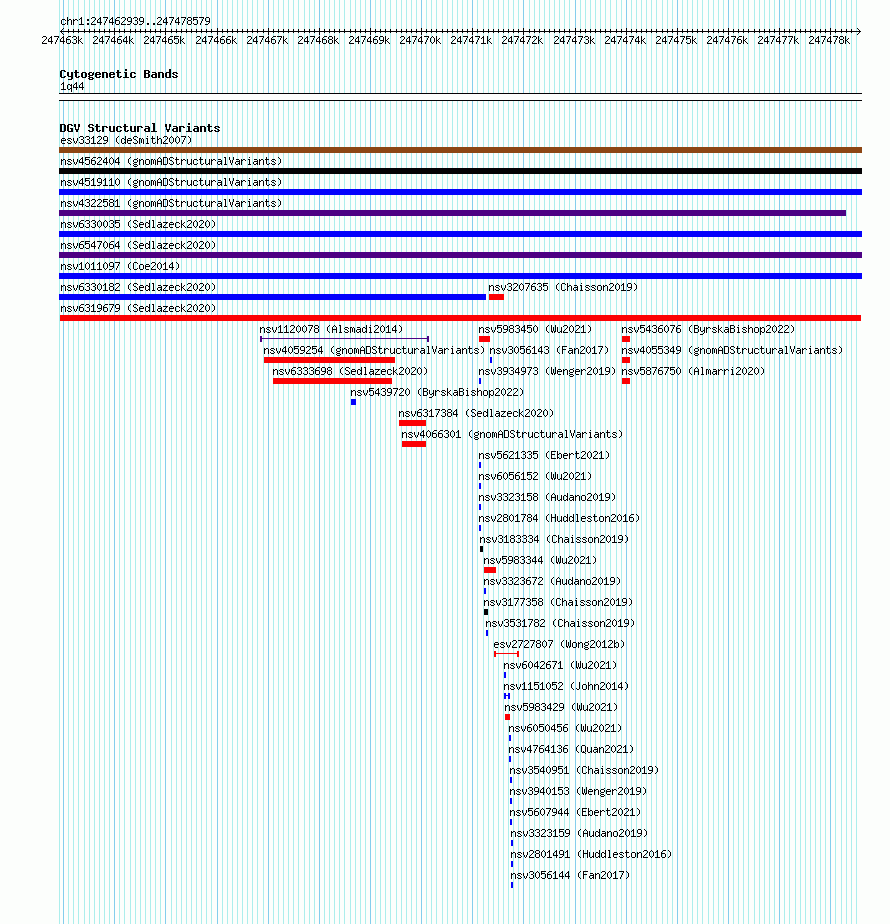The image size is (890, 924).
Task: Select nsv4519110 (gnomADStructuralVariants) label
Action: tap(171, 183)
